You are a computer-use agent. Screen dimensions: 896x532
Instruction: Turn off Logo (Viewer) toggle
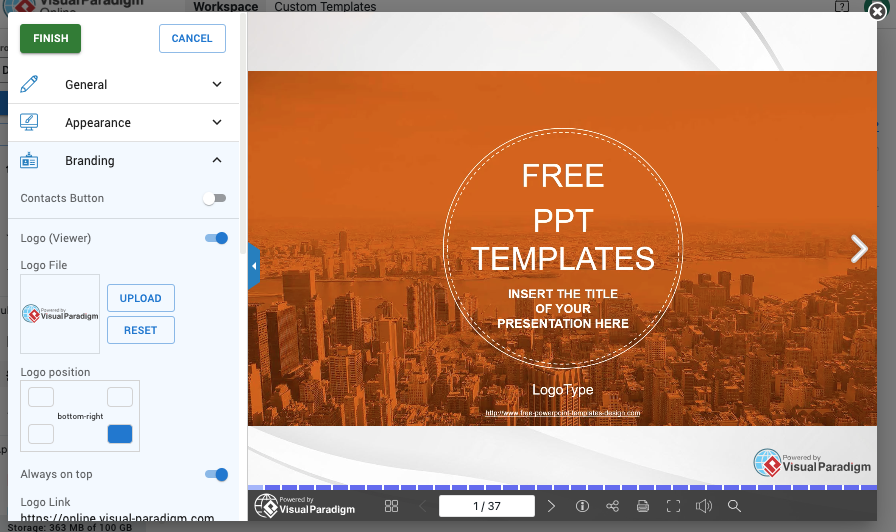click(216, 238)
